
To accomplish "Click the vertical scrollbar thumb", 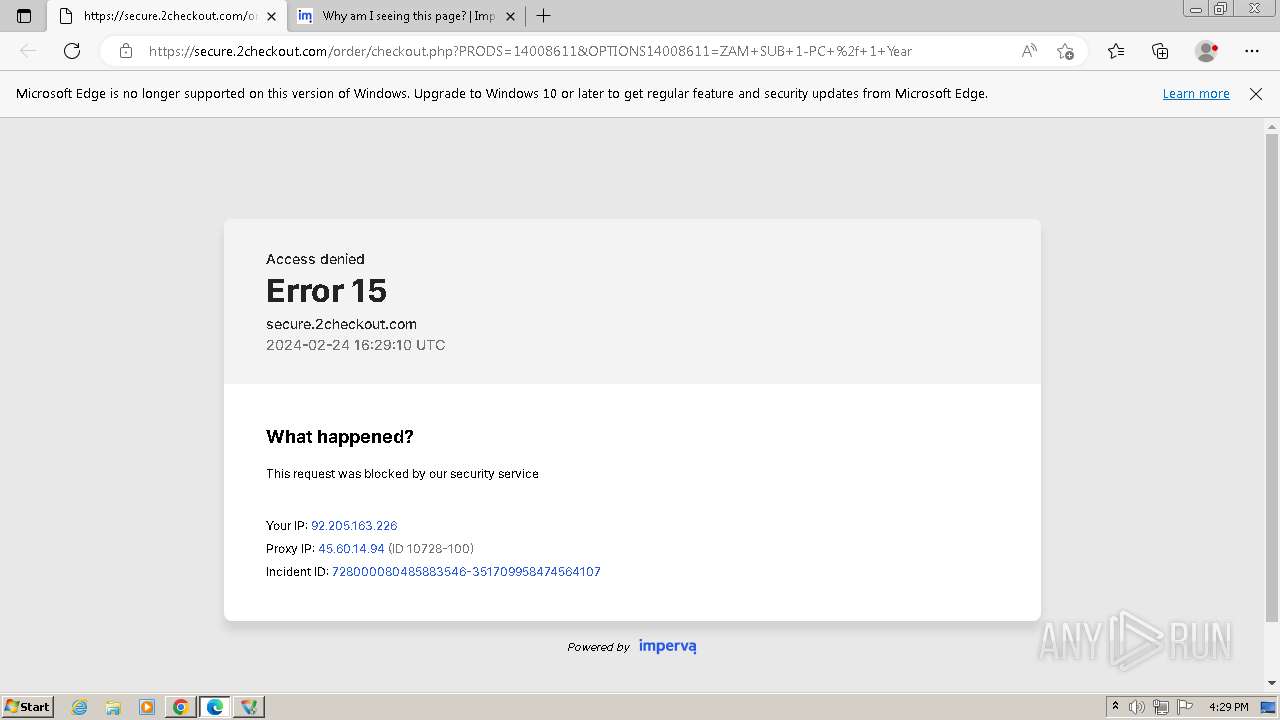I will 1272,378.
